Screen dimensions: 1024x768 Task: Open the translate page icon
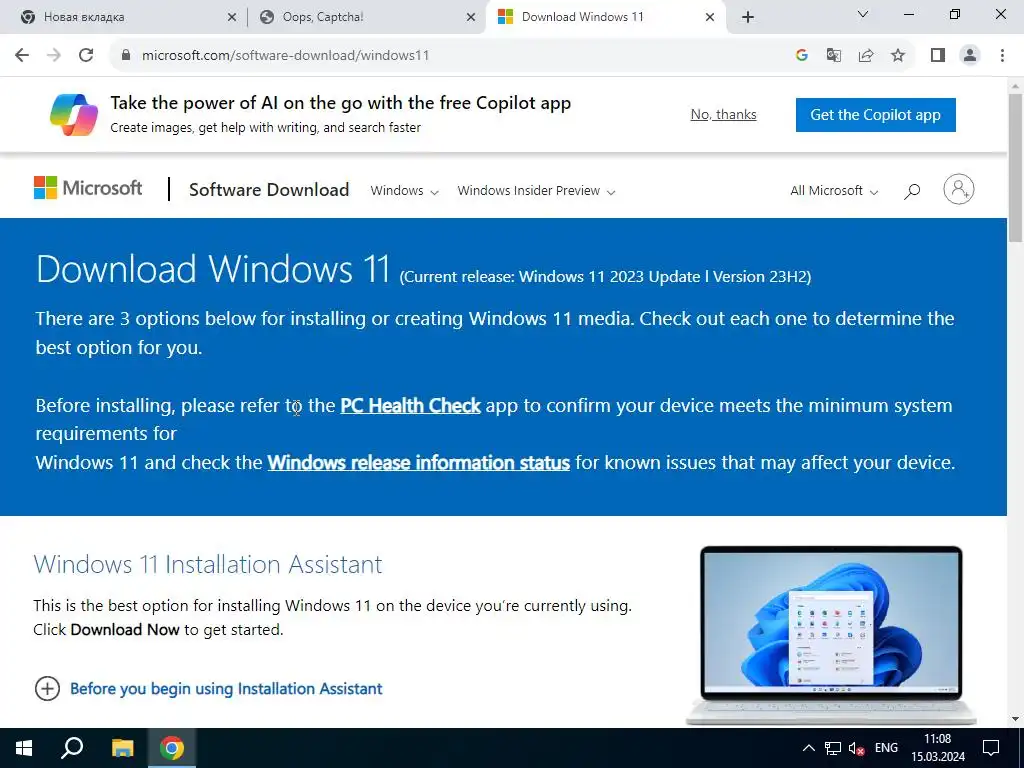click(834, 55)
